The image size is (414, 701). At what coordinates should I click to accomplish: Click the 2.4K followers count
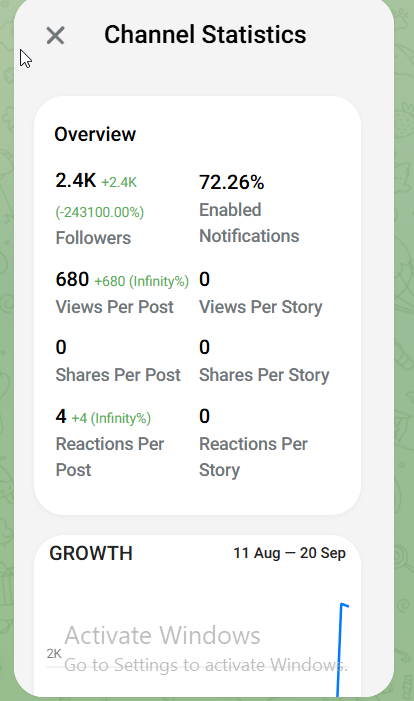(x=76, y=181)
